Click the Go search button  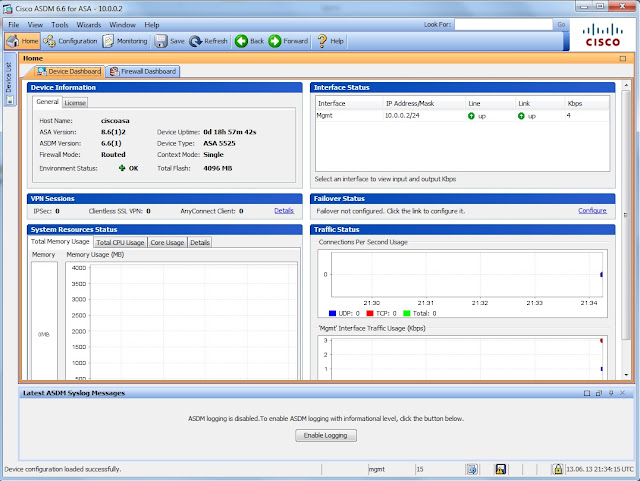[x=562, y=25]
